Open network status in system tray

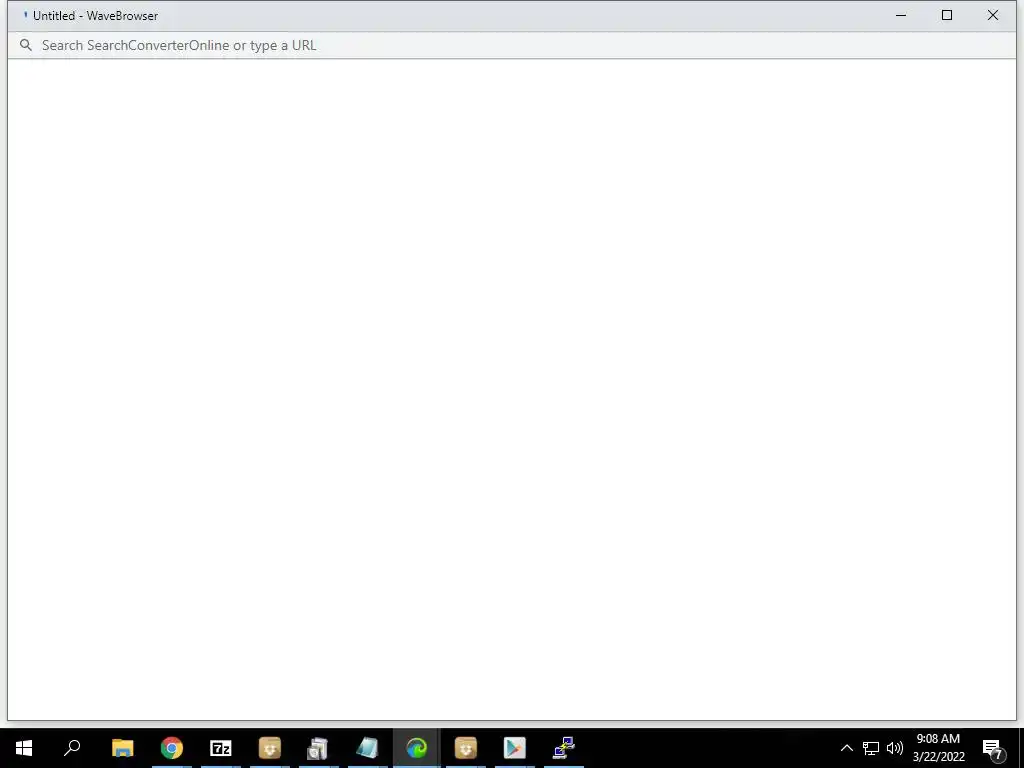[871, 748]
